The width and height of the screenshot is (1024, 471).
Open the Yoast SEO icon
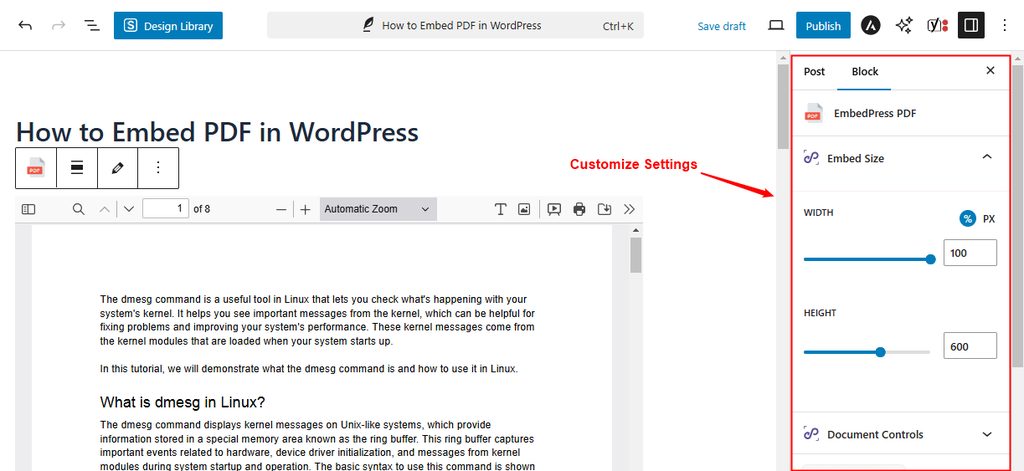point(938,25)
